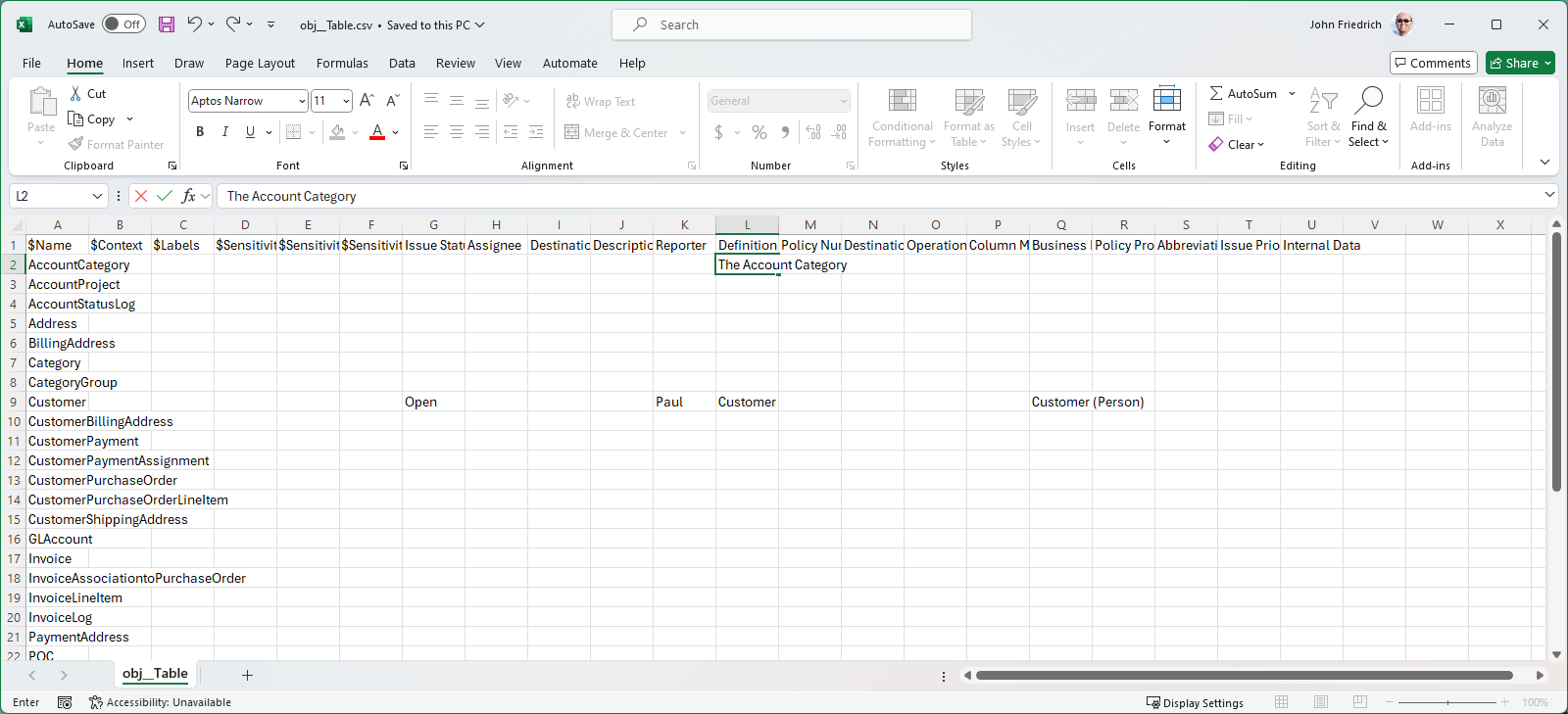Cancel cell entry with the X icon

coord(141,196)
